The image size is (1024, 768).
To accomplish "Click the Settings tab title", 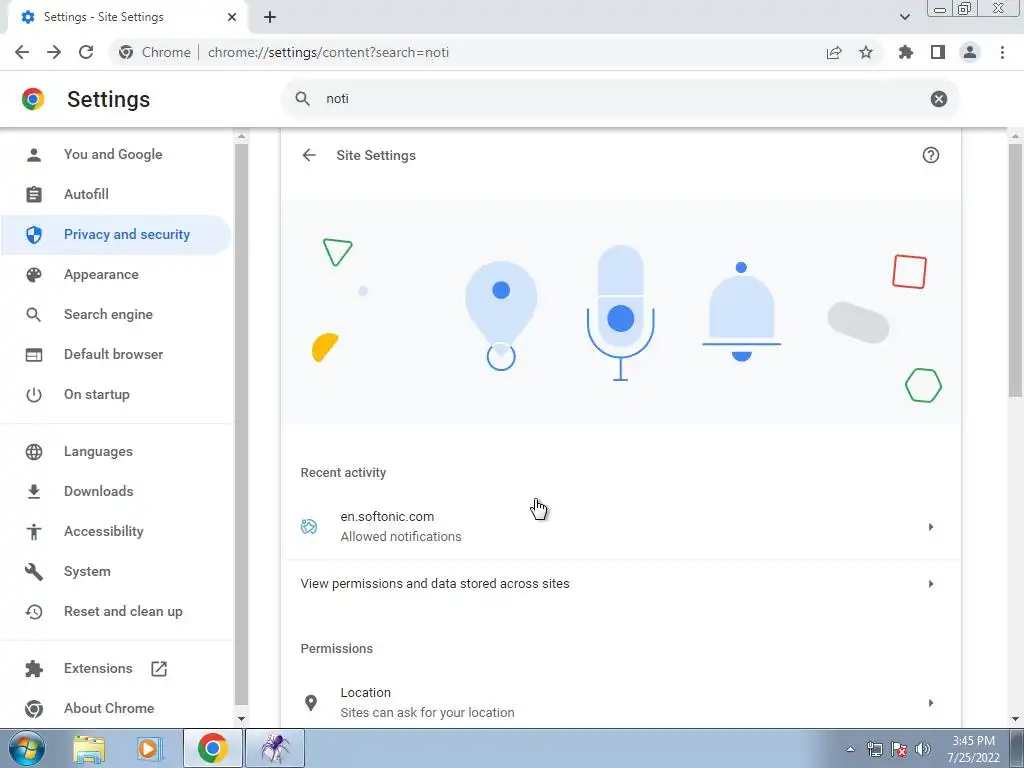I will pyautogui.click(x=104, y=17).
